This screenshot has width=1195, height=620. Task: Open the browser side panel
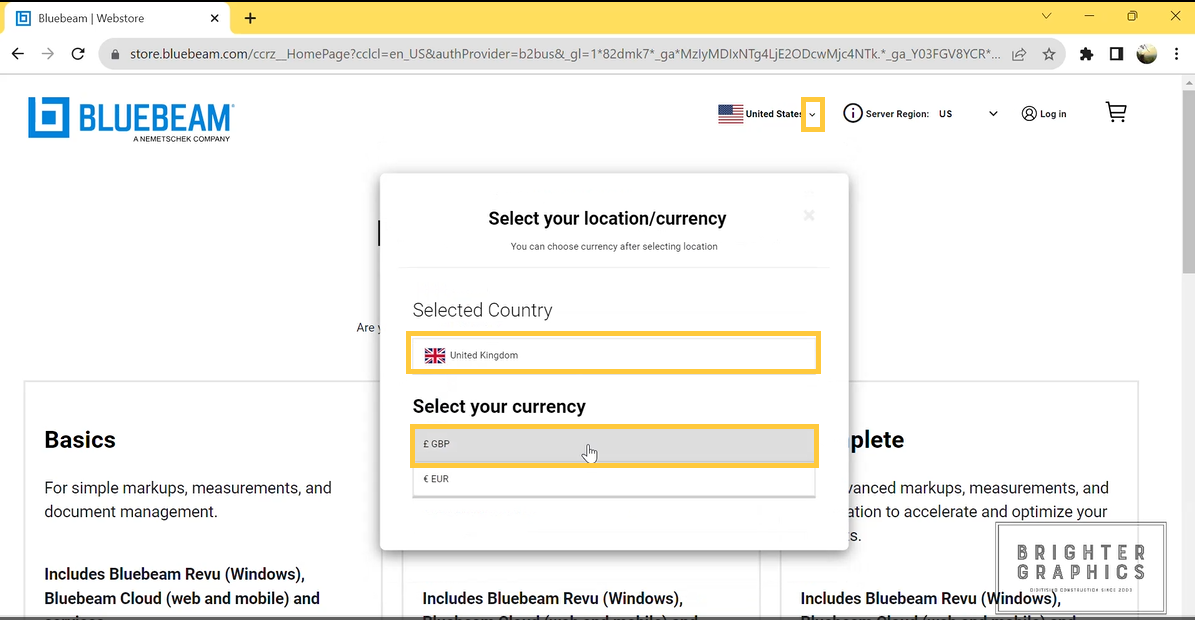tap(1116, 54)
